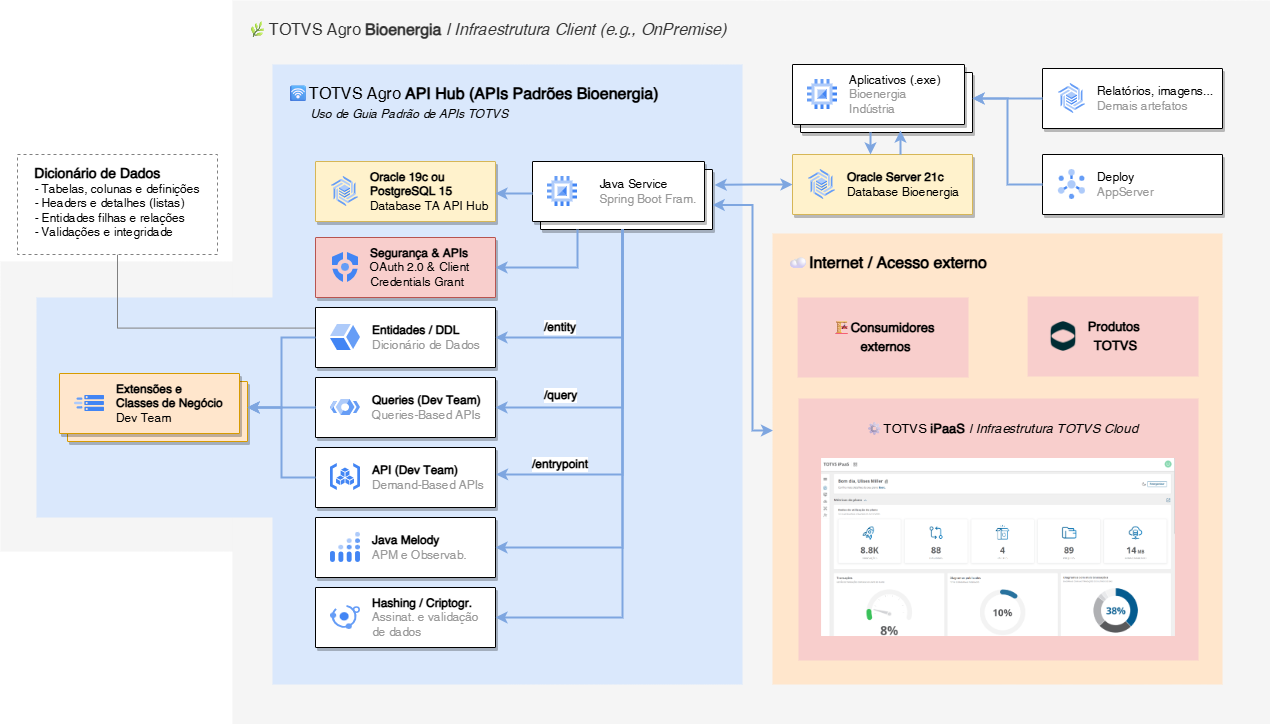The width and height of the screenshot is (1270, 724).
Task: Click the '- Headers e detalhes (listas)' line
Action: coord(111,203)
